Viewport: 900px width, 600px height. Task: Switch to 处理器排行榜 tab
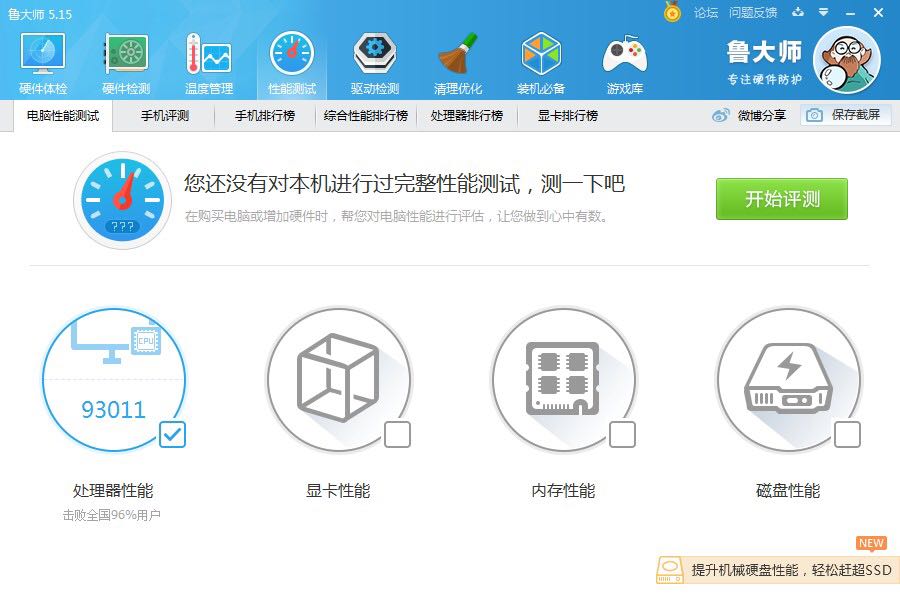click(467, 116)
